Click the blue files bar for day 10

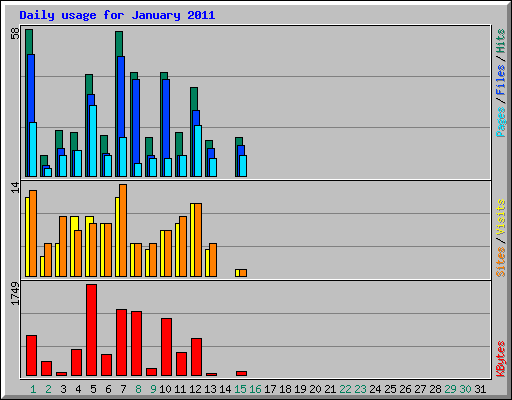(x=166, y=119)
